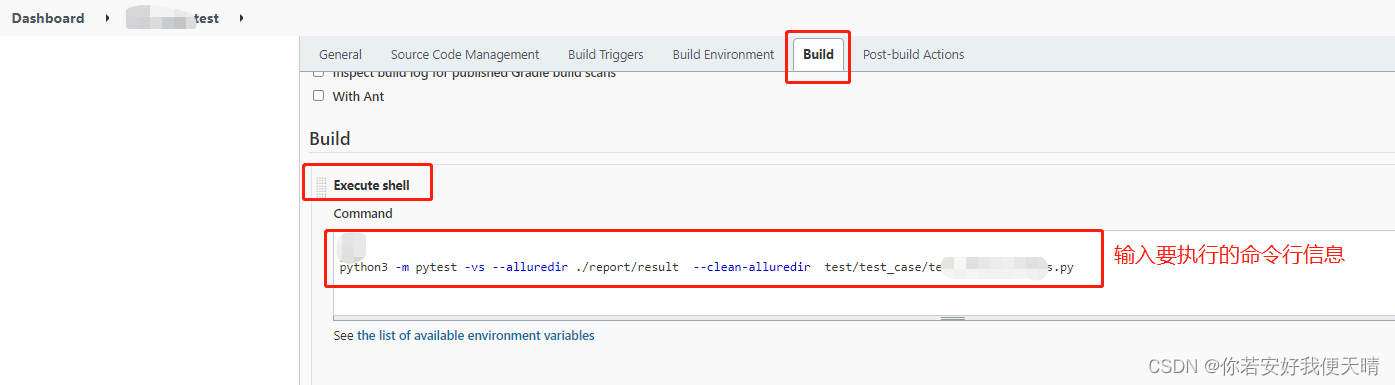This screenshot has width=1395, height=385.
Task: Click the With Ant label text
Action: pyautogui.click(x=358, y=96)
